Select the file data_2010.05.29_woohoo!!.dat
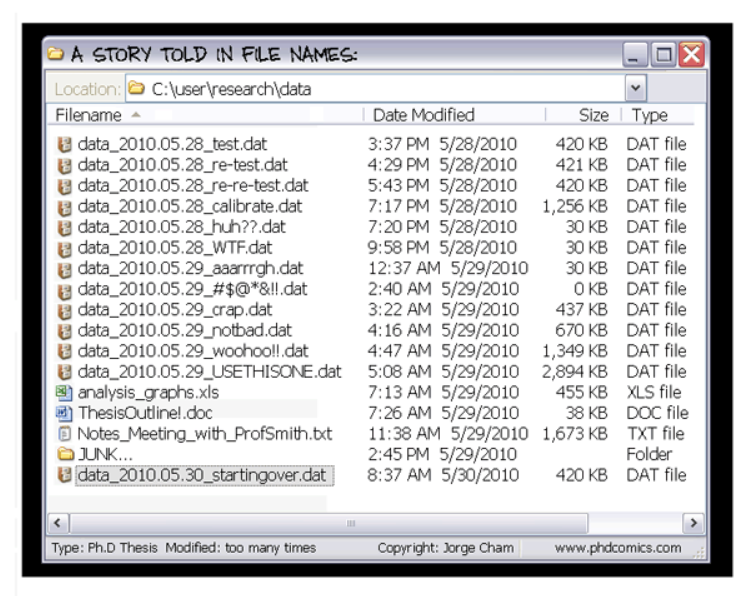The width and height of the screenshot is (746, 596). click(x=192, y=351)
